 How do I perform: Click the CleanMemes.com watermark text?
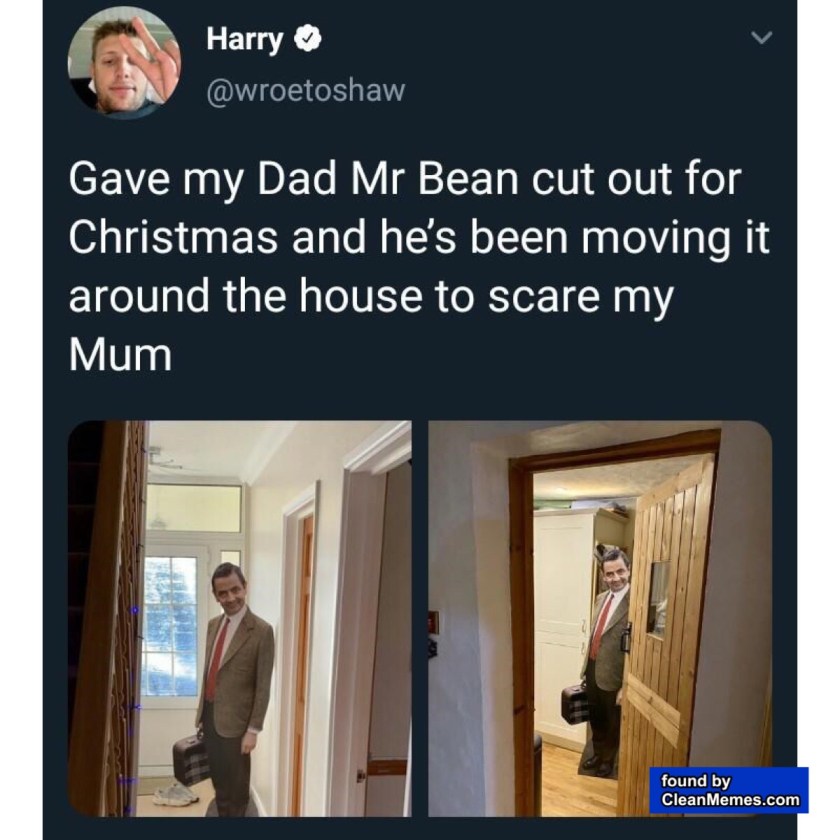[730, 799]
